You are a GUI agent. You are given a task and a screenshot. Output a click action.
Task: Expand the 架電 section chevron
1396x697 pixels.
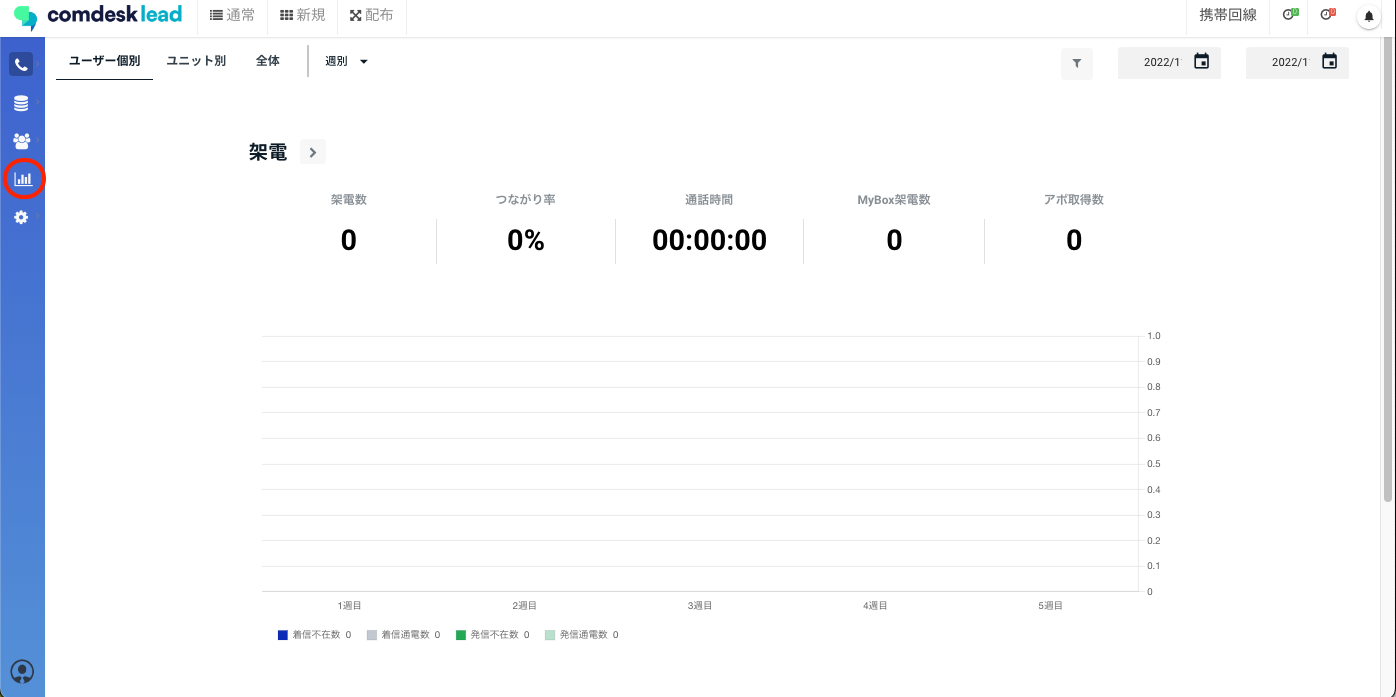(313, 152)
